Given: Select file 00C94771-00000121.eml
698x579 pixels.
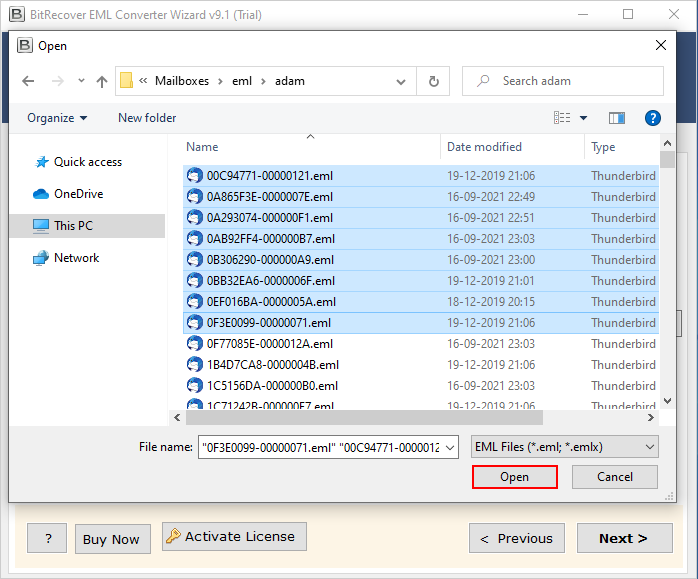Looking at the screenshot, I should 421,176.
